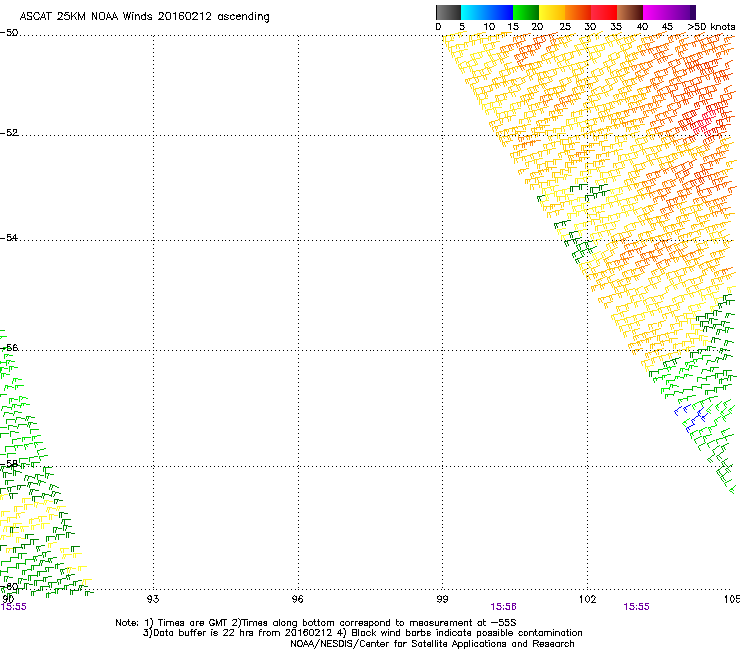This screenshot has width=740, height=650.
Task: Pick the yellow 20-25 knots legend segment
Action: tap(552, 12)
